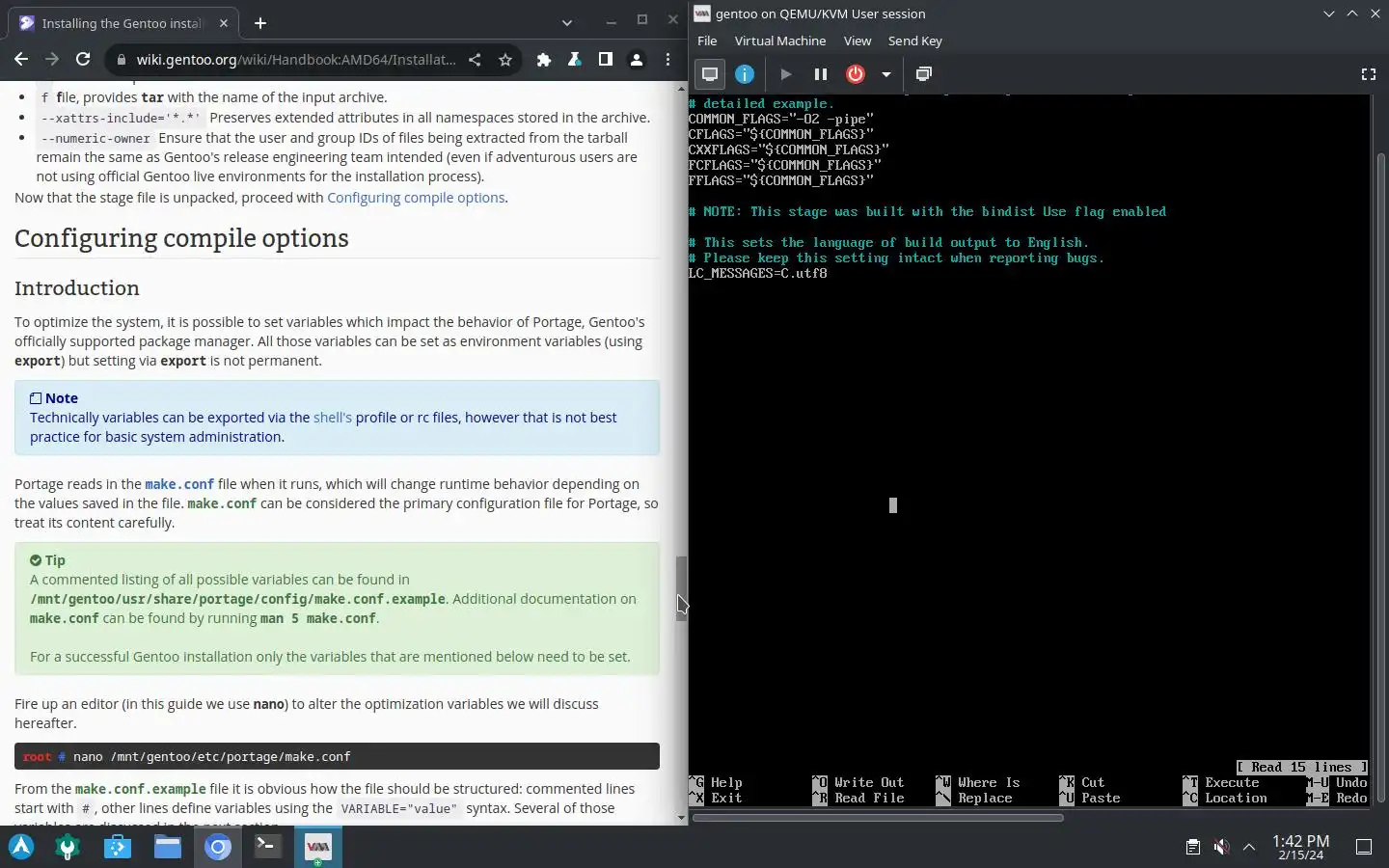Screen dimensions: 1389x868
Task: Open the File menu in virt-manager
Action: click(707, 41)
